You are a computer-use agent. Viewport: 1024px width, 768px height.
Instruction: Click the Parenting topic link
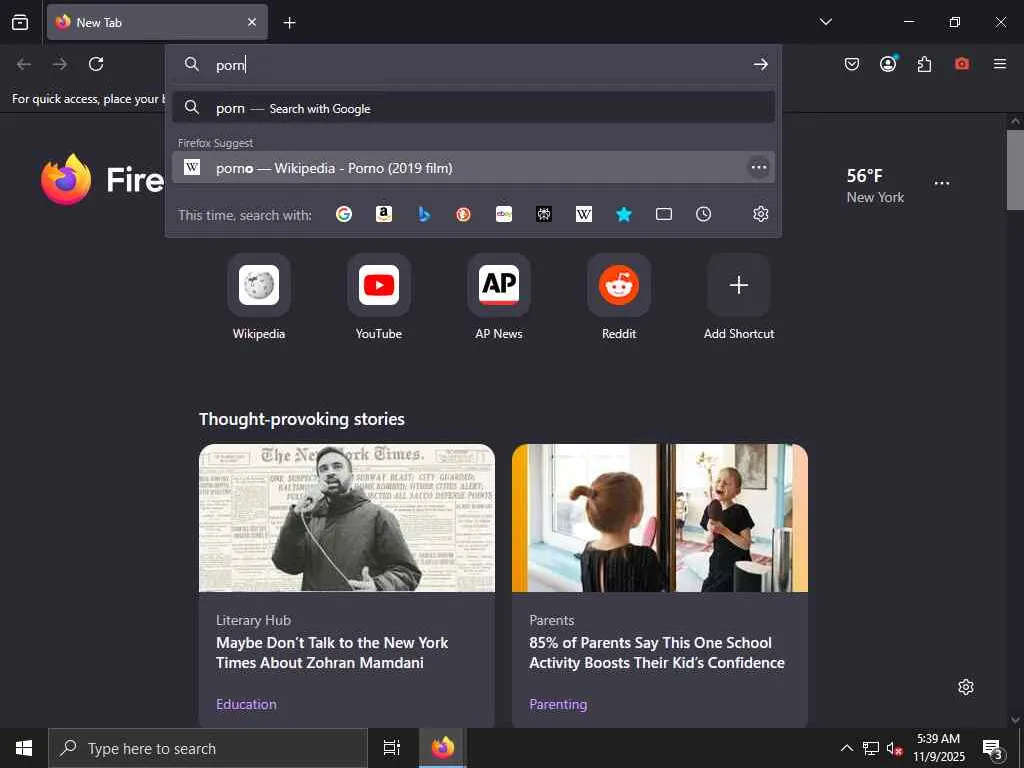[x=558, y=704]
